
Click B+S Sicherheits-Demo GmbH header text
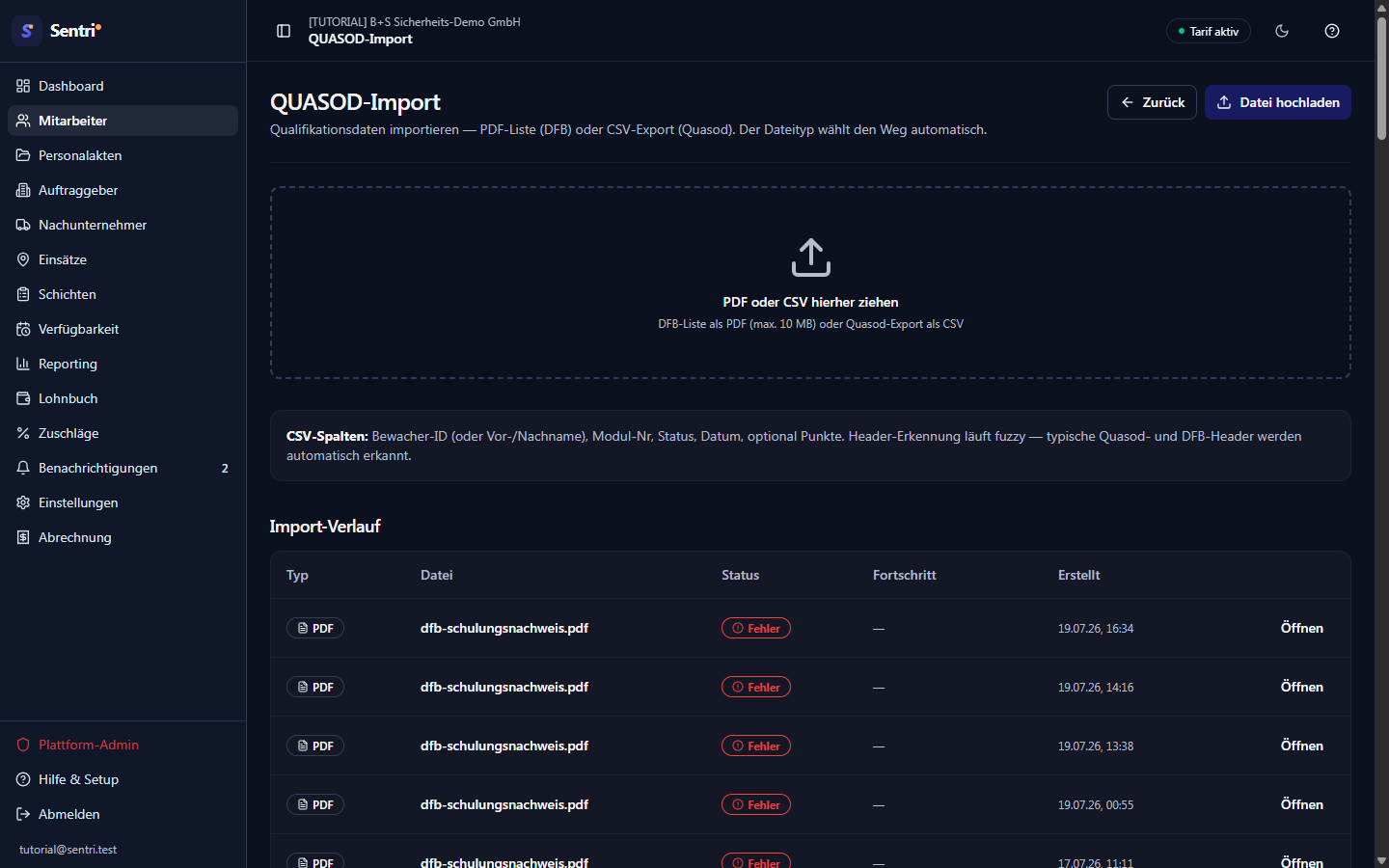(x=415, y=22)
